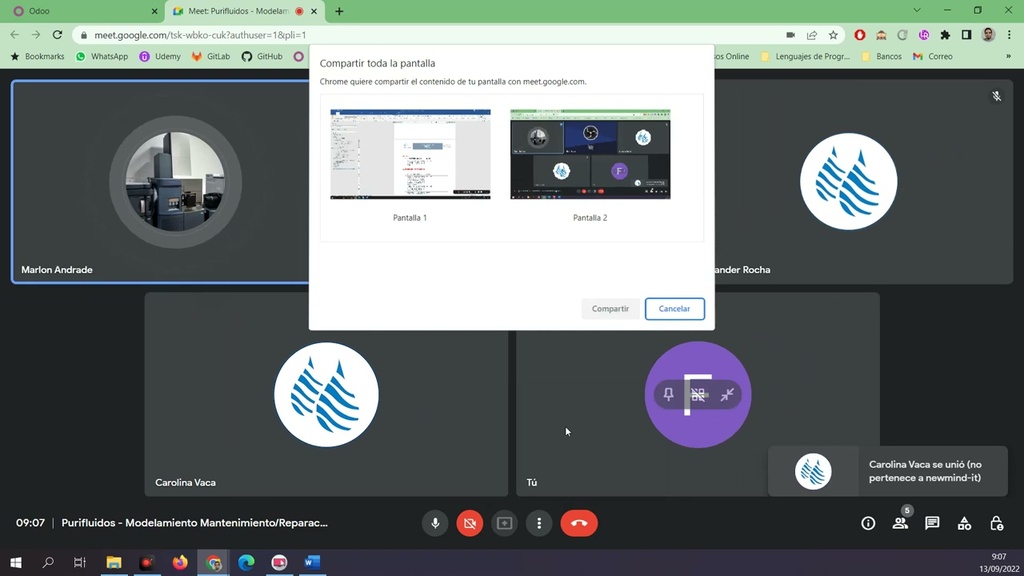
Task: Open the activities shapes icon
Action: tap(964, 523)
